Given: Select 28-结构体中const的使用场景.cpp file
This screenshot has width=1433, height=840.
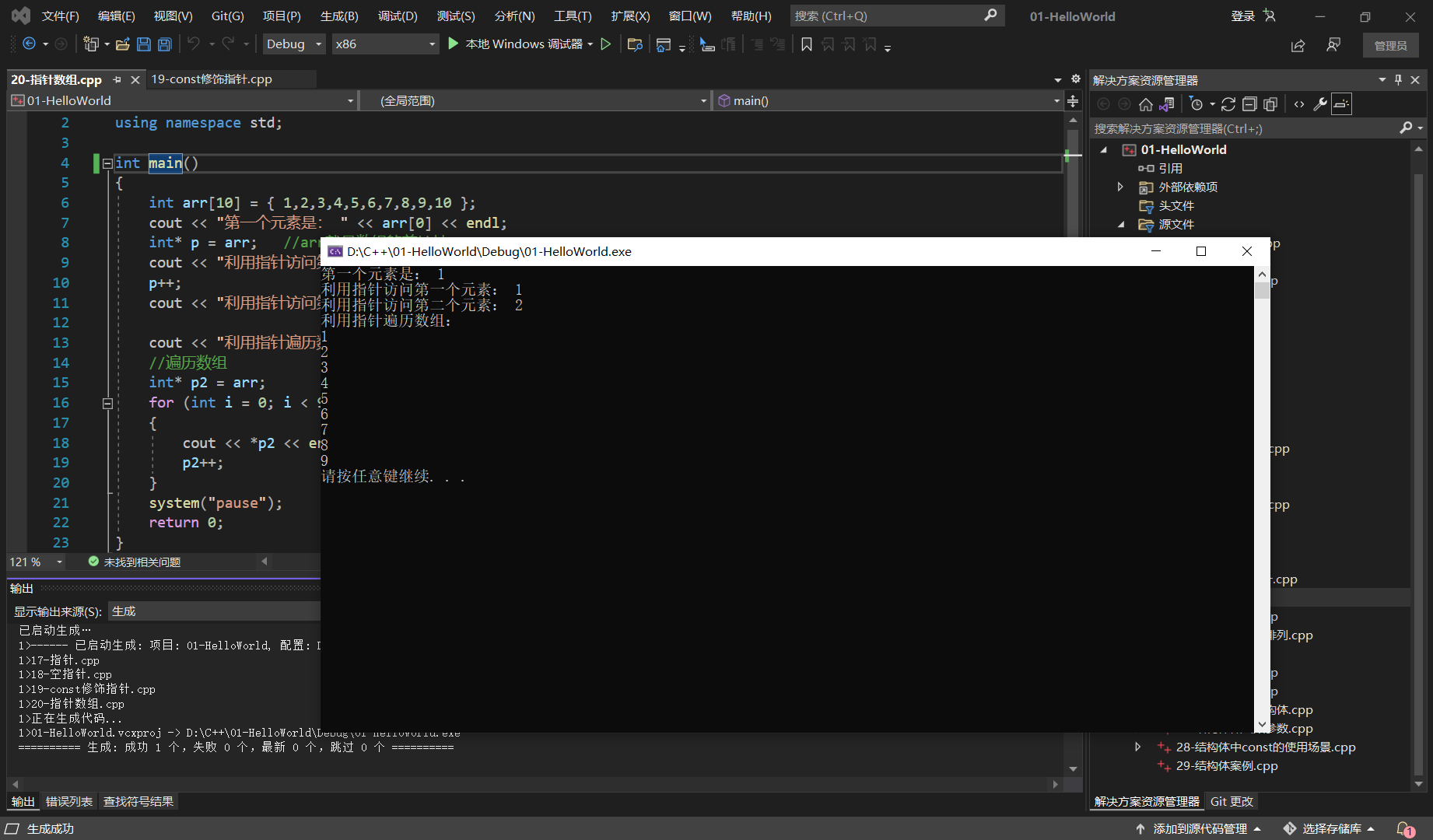Looking at the screenshot, I should (1265, 747).
